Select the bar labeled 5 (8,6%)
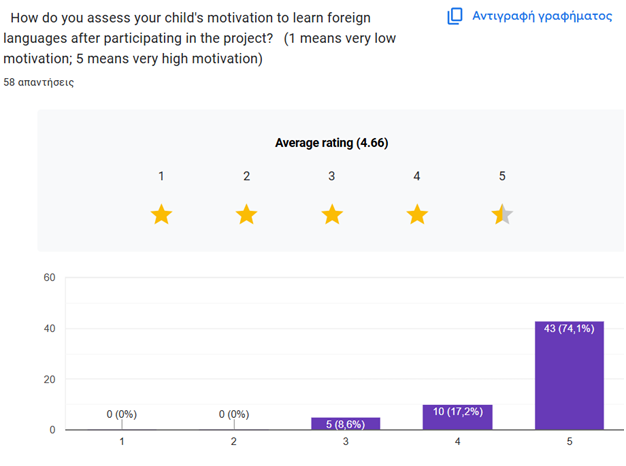The height and width of the screenshot is (466, 626). [x=346, y=424]
